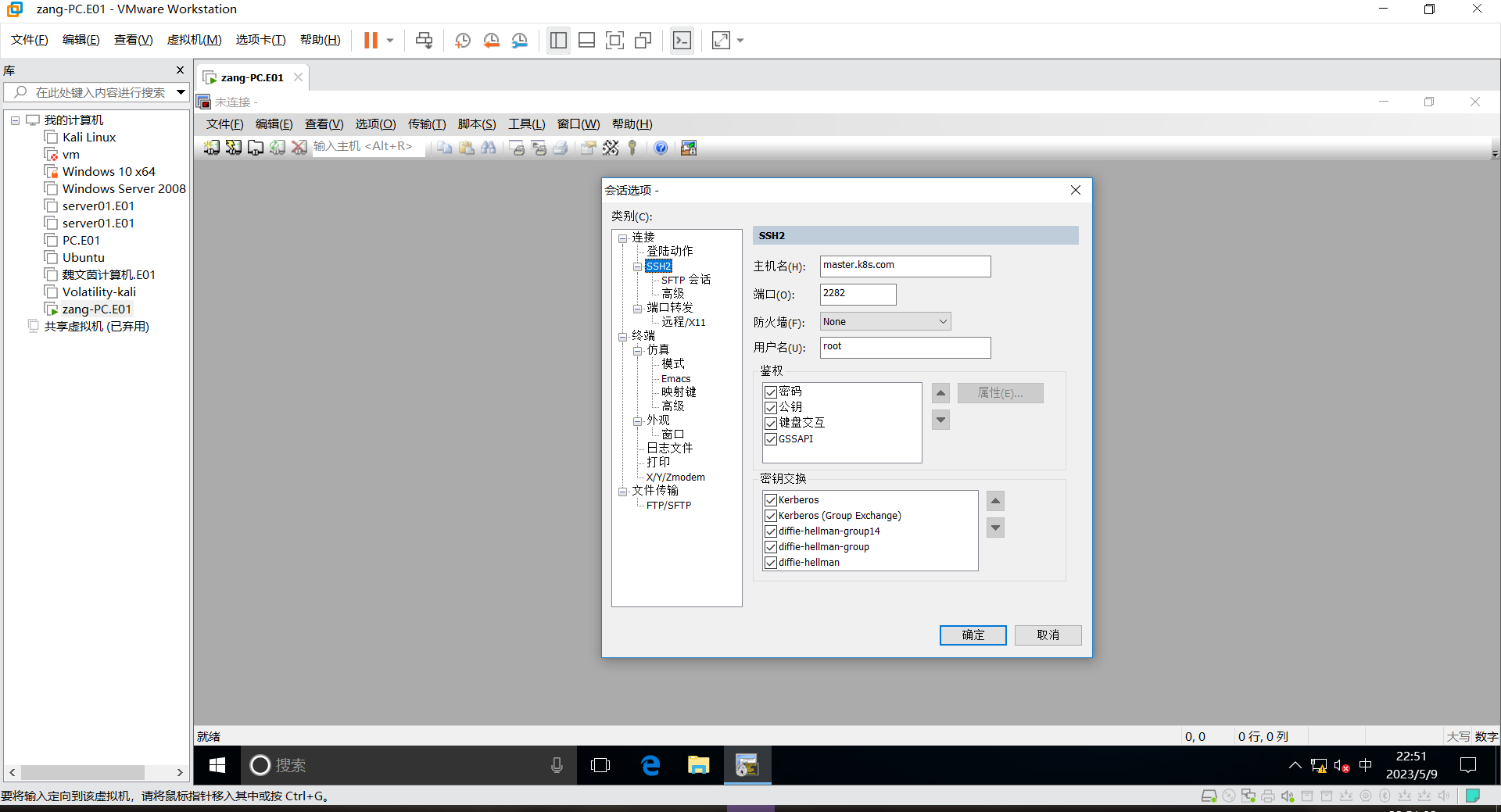The image size is (1501, 812).
Task: Click the 确定 button in session options
Action: [x=973, y=635]
